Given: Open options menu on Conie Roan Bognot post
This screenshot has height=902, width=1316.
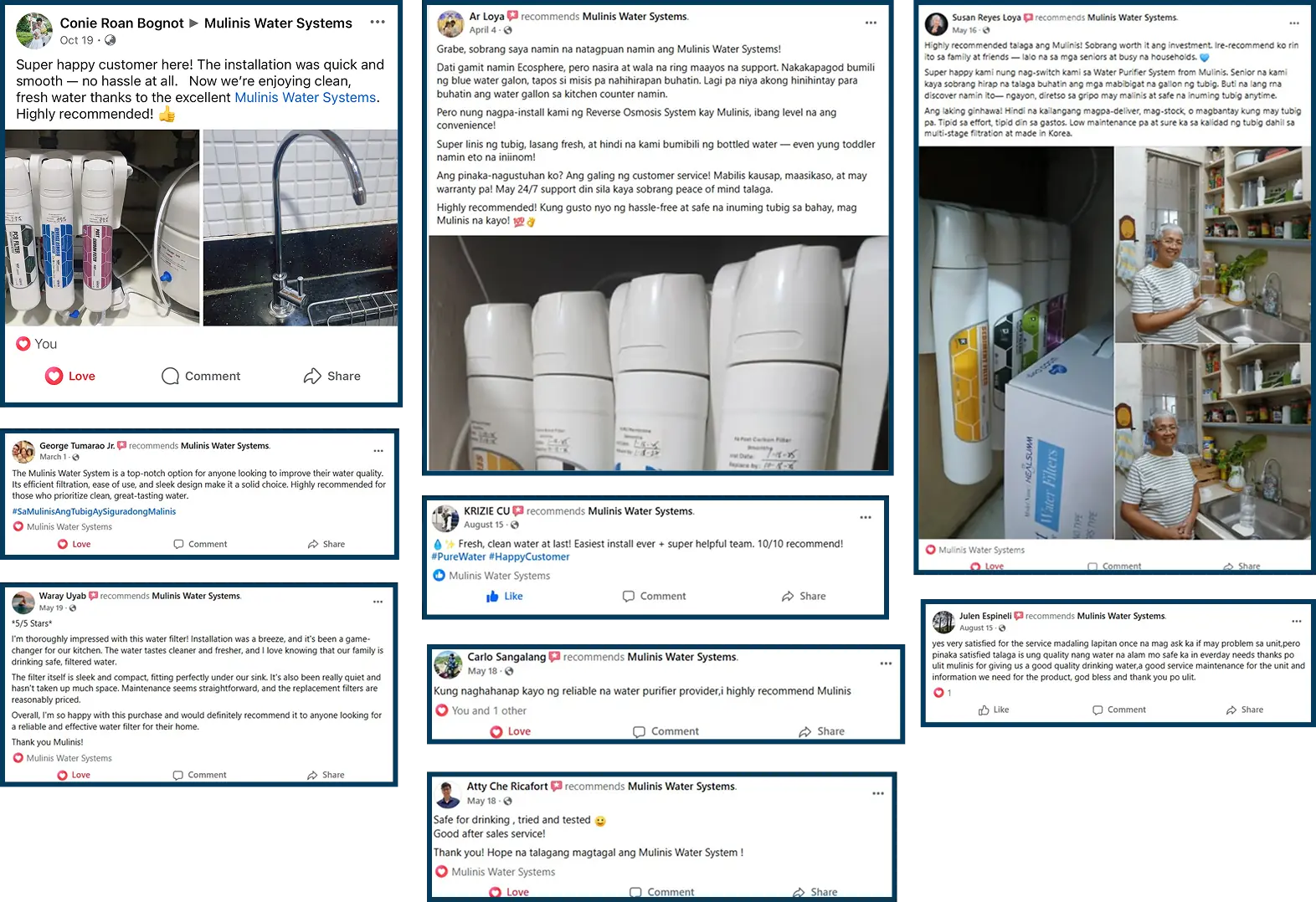Looking at the screenshot, I should tap(378, 22).
